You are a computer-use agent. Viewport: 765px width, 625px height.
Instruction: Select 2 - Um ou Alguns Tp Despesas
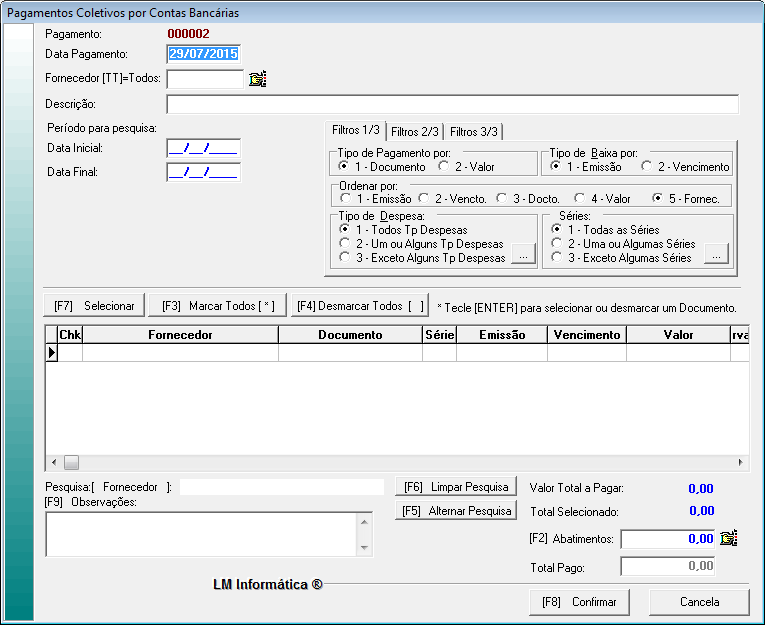[345, 244]
